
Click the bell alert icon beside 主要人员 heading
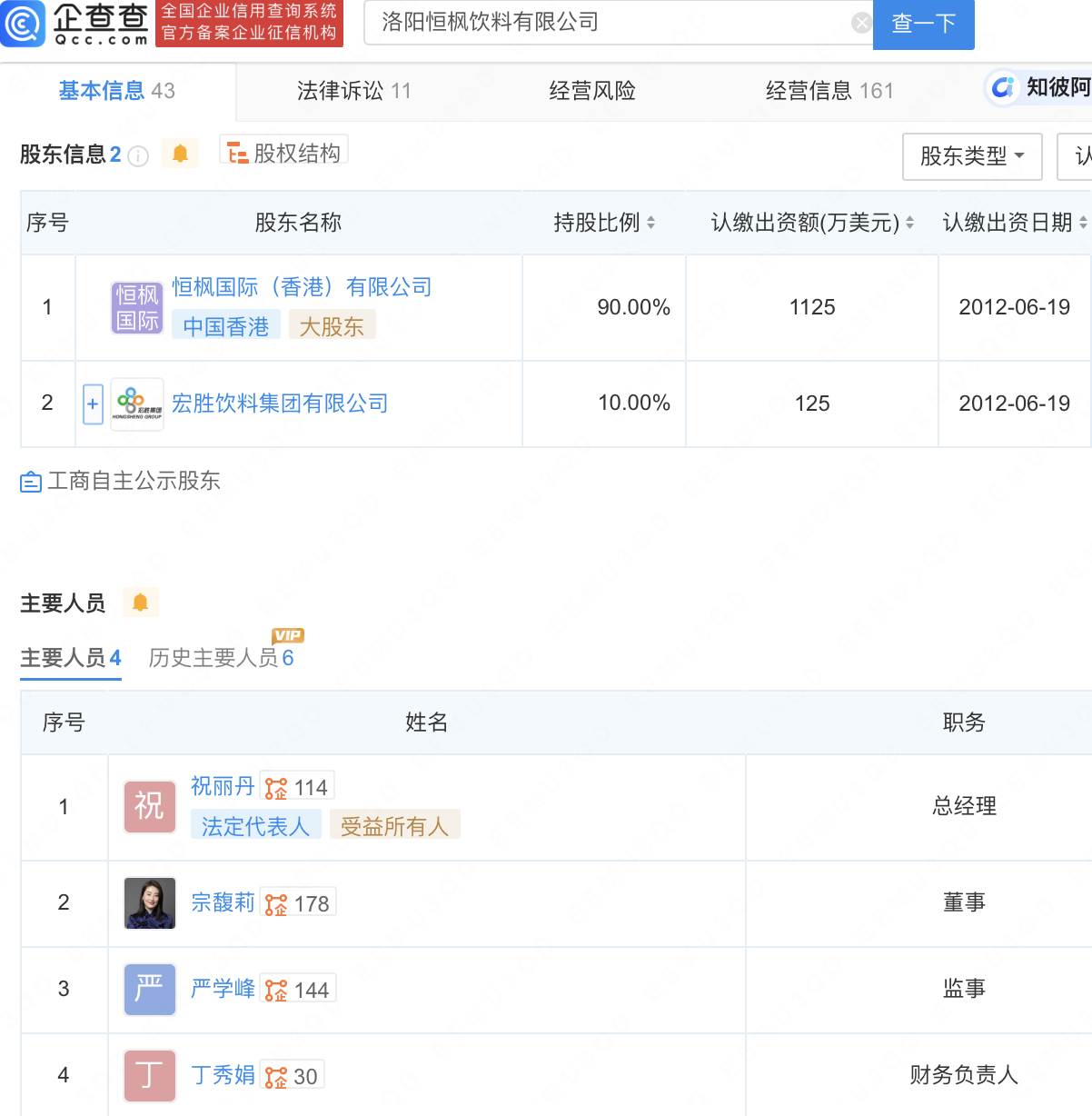pos(140,603)
